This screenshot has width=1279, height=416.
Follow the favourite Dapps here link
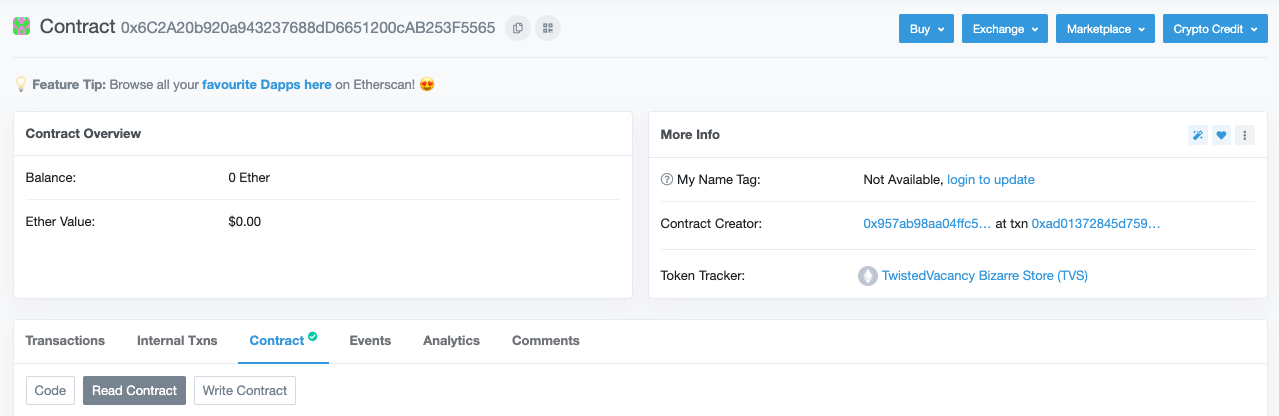[267, 85]
